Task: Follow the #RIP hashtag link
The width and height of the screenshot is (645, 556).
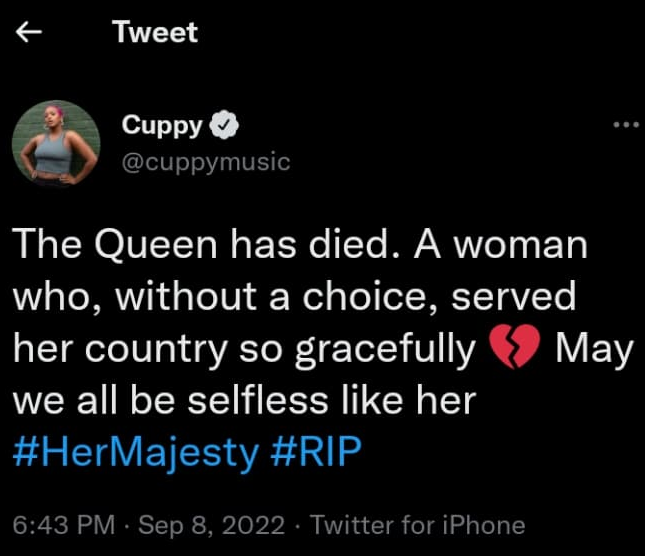Action: 314,452
